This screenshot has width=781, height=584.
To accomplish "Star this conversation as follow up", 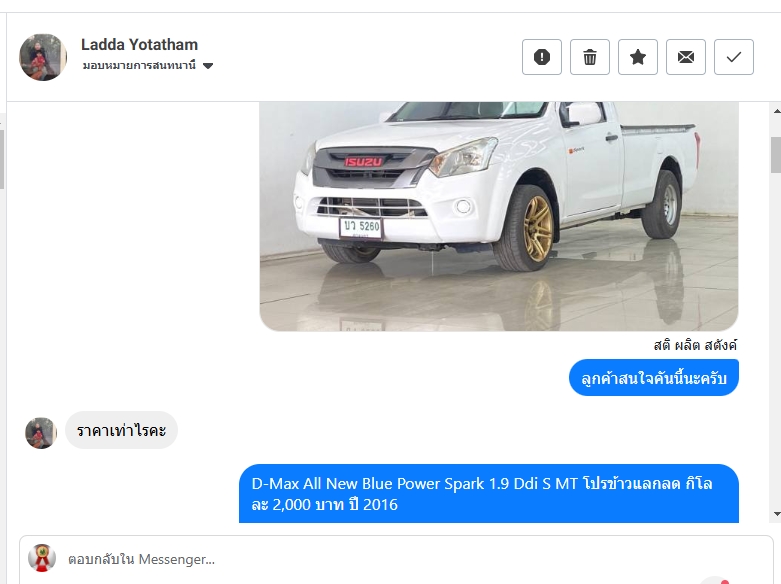I will [638, 57].
